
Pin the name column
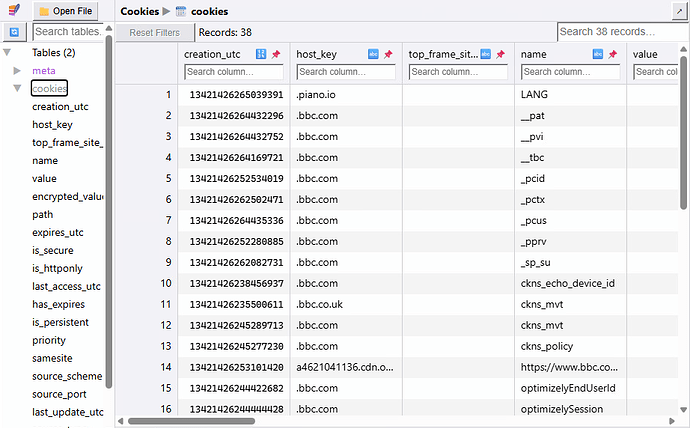tap(613, 54)
